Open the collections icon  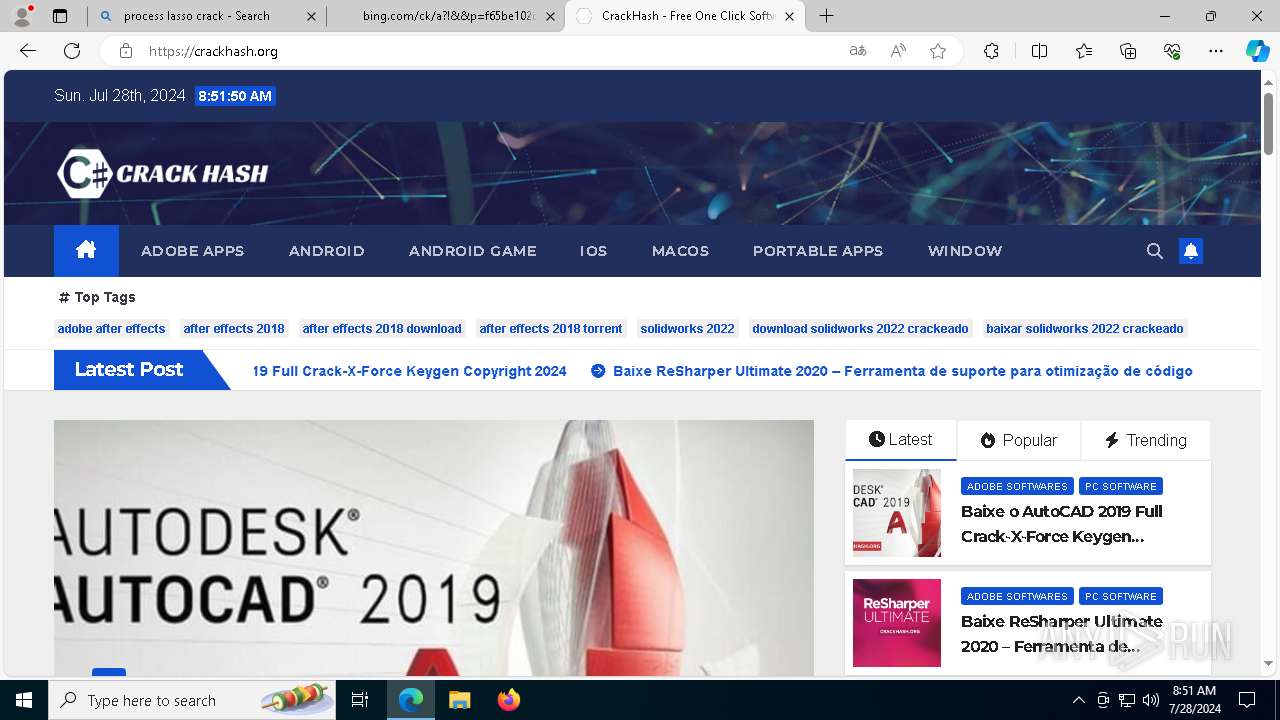1128,51
